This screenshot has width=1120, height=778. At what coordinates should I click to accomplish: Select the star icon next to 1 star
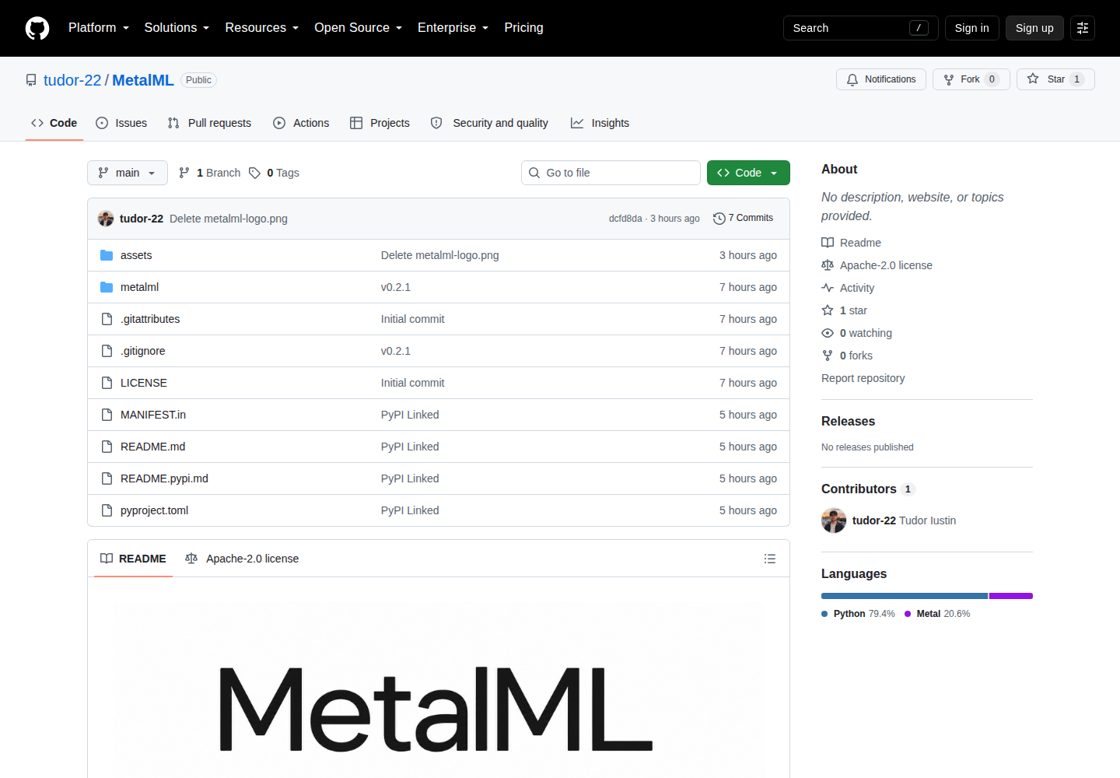pos(827,310)
